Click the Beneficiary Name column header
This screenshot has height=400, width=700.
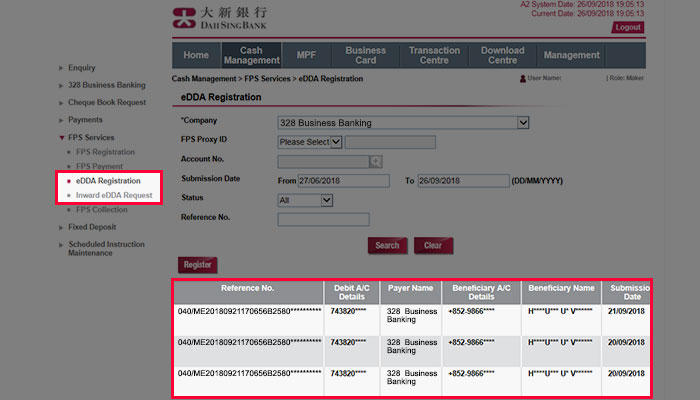(x=561, y=292)
